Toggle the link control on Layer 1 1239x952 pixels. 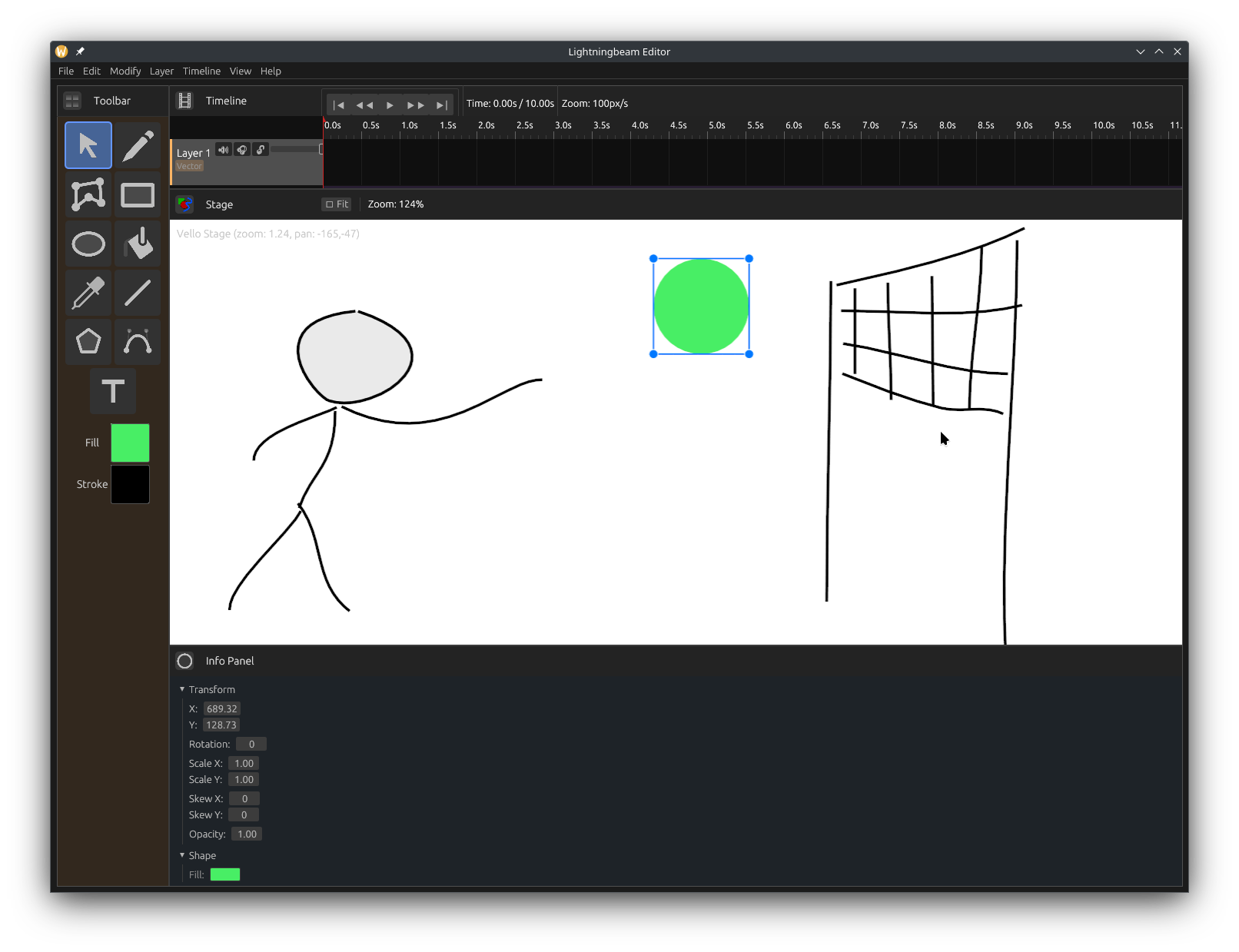[261, 149]
